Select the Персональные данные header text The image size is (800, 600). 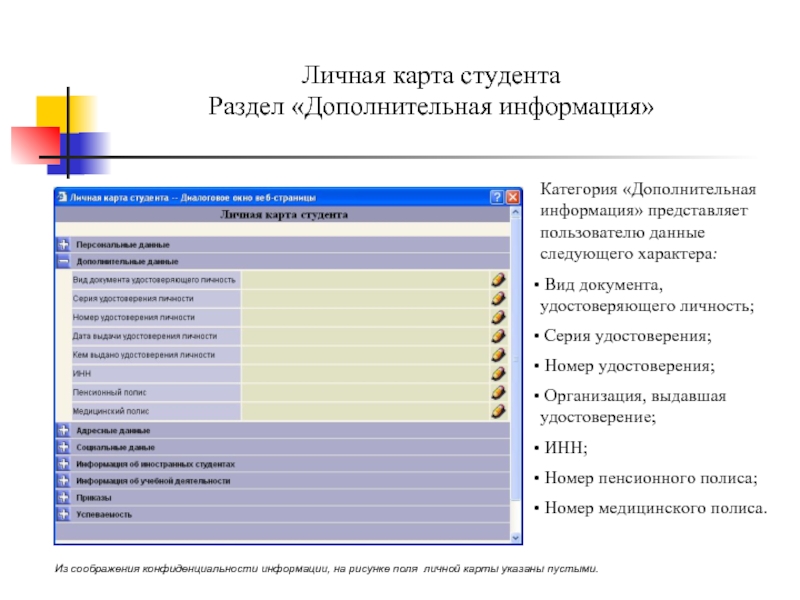tap(123, 245)
